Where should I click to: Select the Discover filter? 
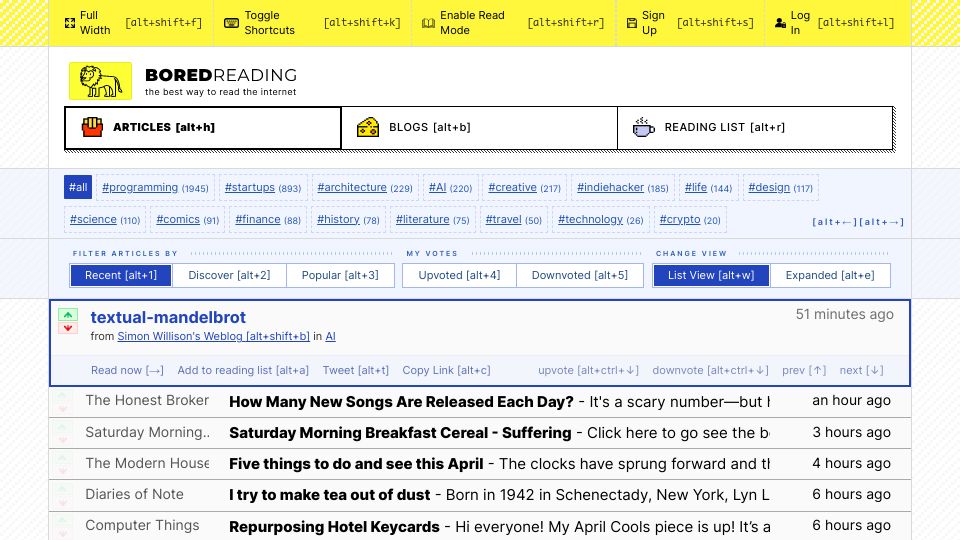229,276
